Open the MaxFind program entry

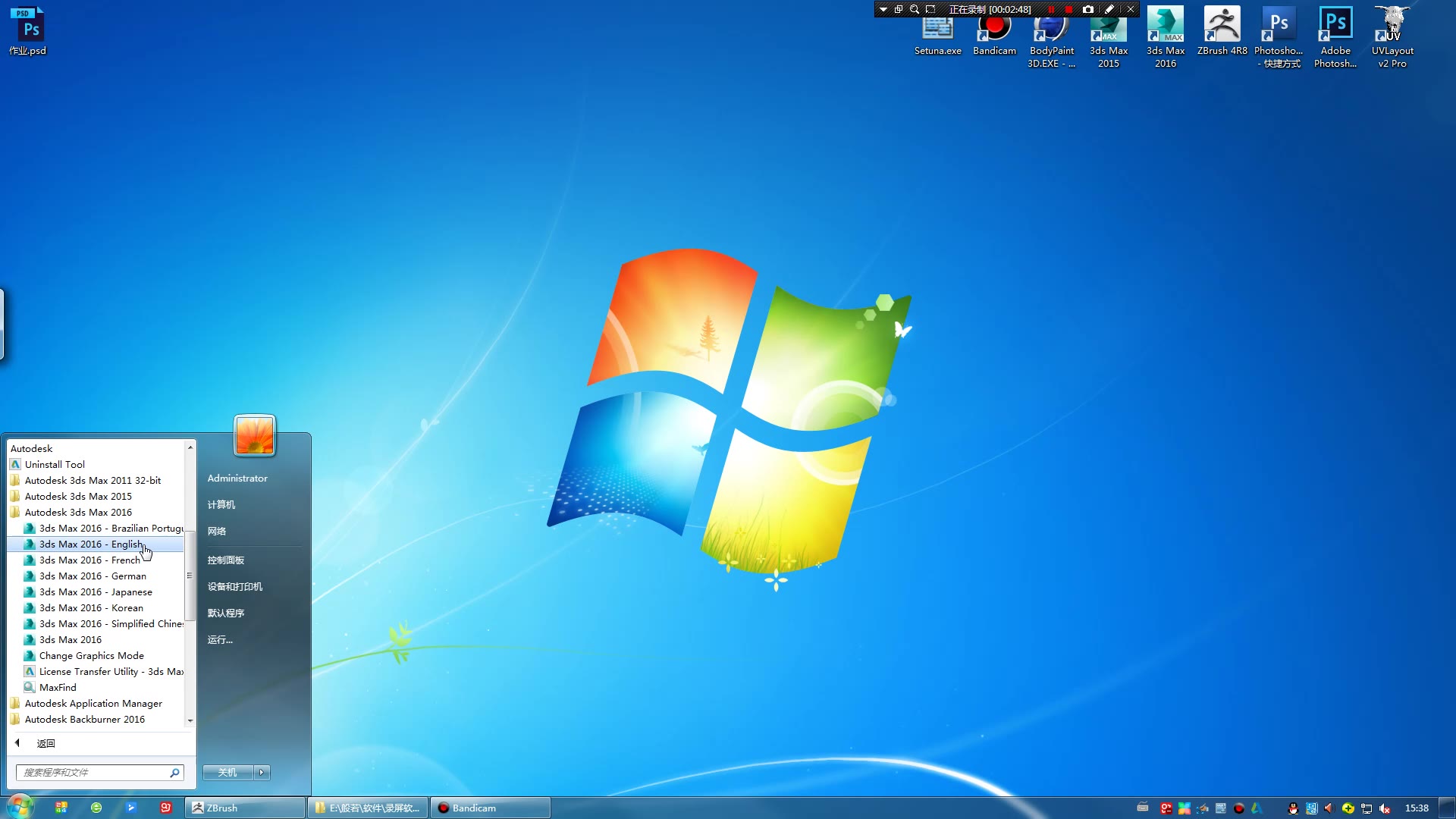96,687
